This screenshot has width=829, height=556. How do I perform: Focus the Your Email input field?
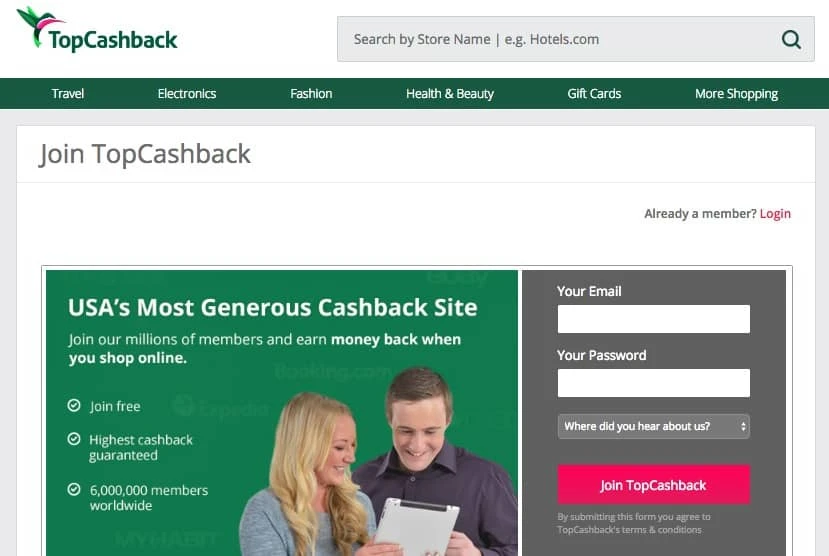tap(653, 319)
